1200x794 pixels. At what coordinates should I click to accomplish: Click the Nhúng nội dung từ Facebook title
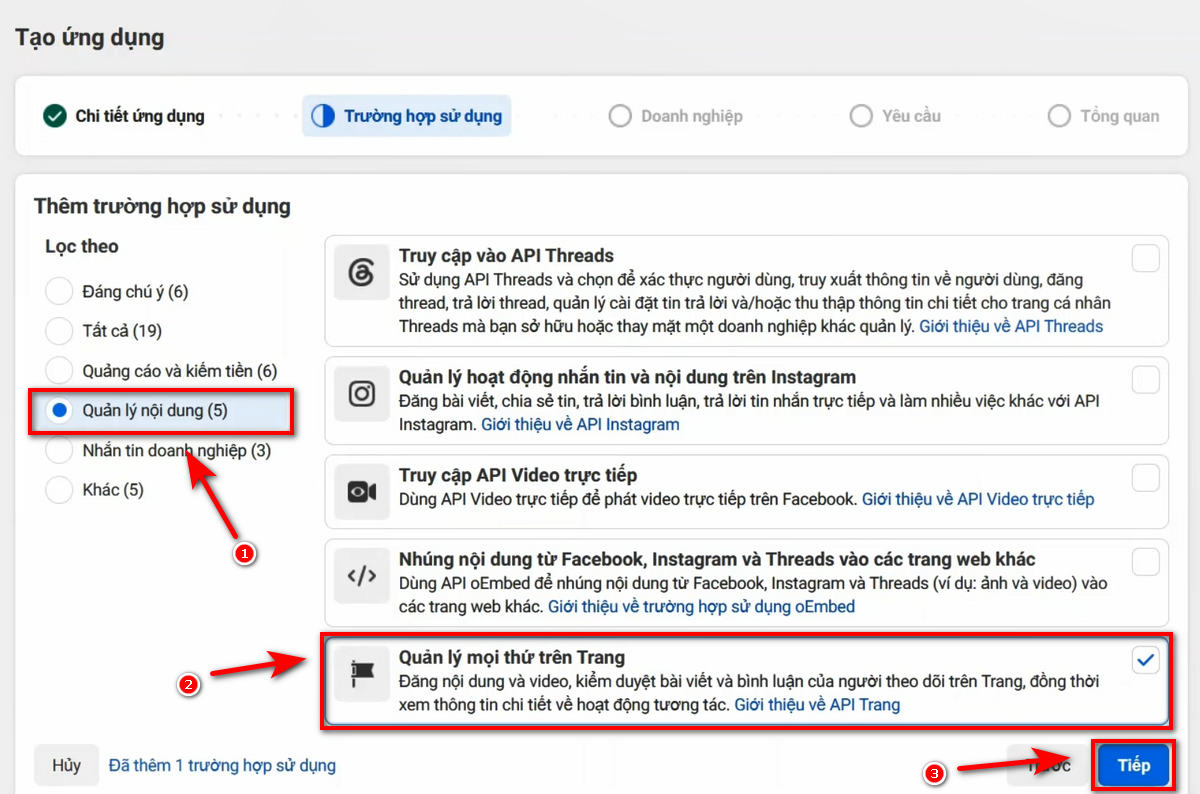pos(717,559)
